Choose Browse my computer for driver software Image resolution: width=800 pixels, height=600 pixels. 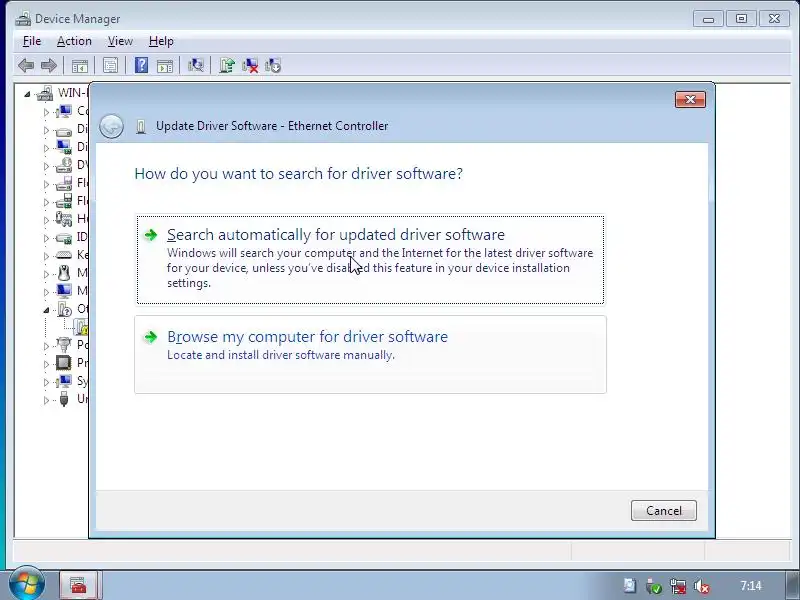pos(370,355)
